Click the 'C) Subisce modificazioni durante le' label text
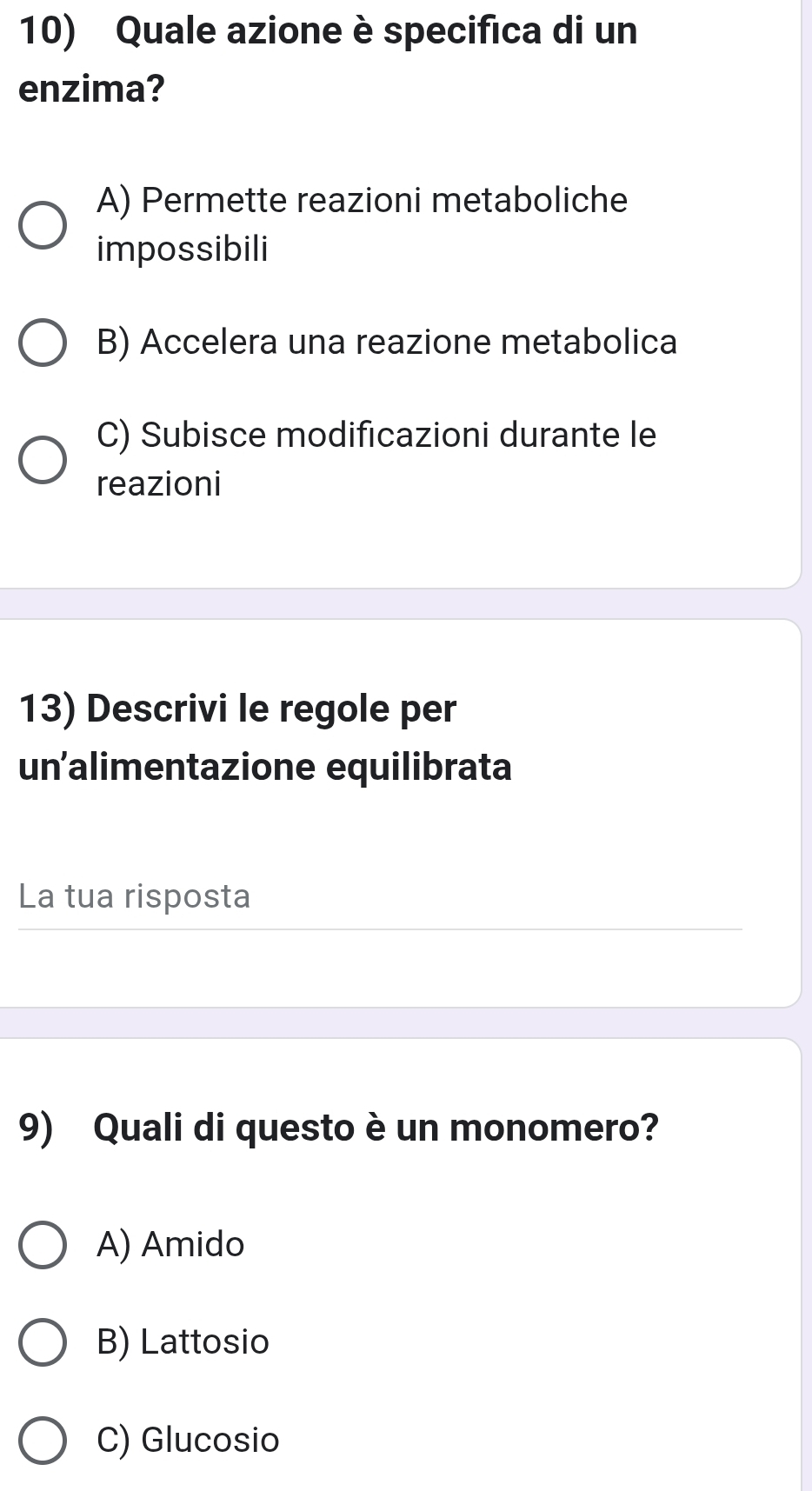This screenshot has height=1491, width=812. 376,435
